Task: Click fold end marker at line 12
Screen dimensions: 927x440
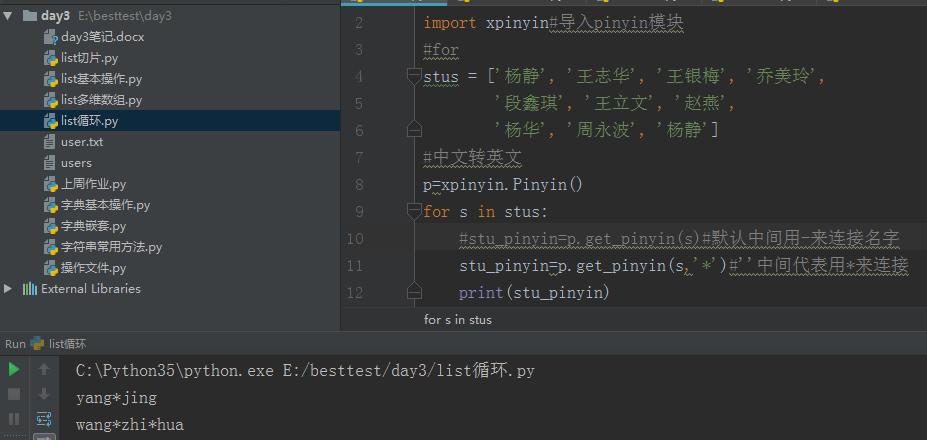Action: coord(414,292)
